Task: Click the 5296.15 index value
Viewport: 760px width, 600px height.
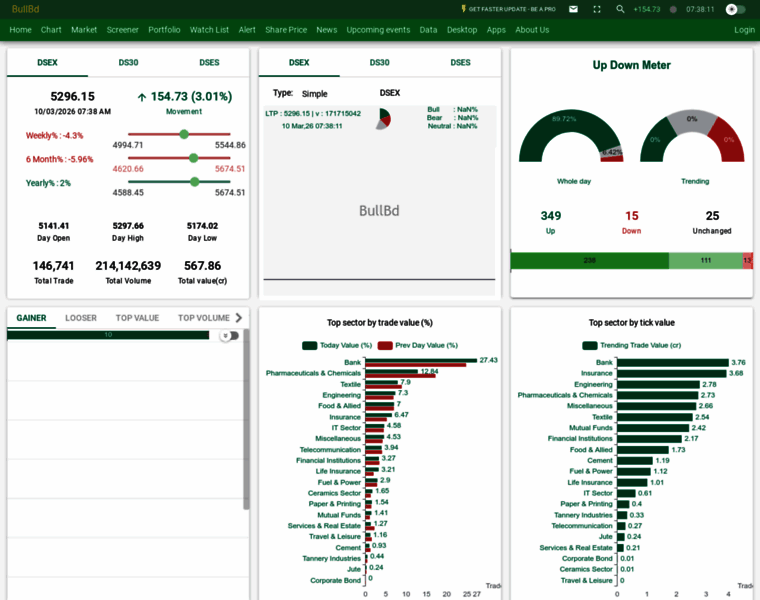Action: [x=73, y=96]
